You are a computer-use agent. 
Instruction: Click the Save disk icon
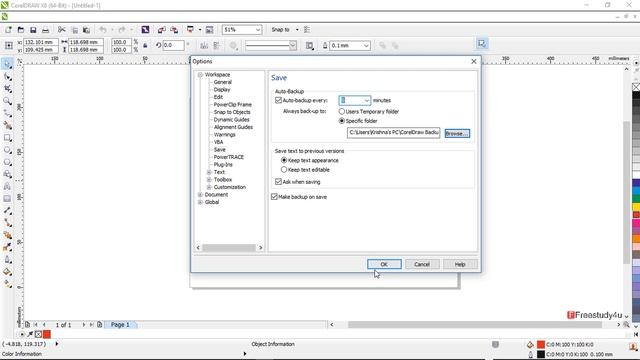pyautogui.click(x=33, y=30)
